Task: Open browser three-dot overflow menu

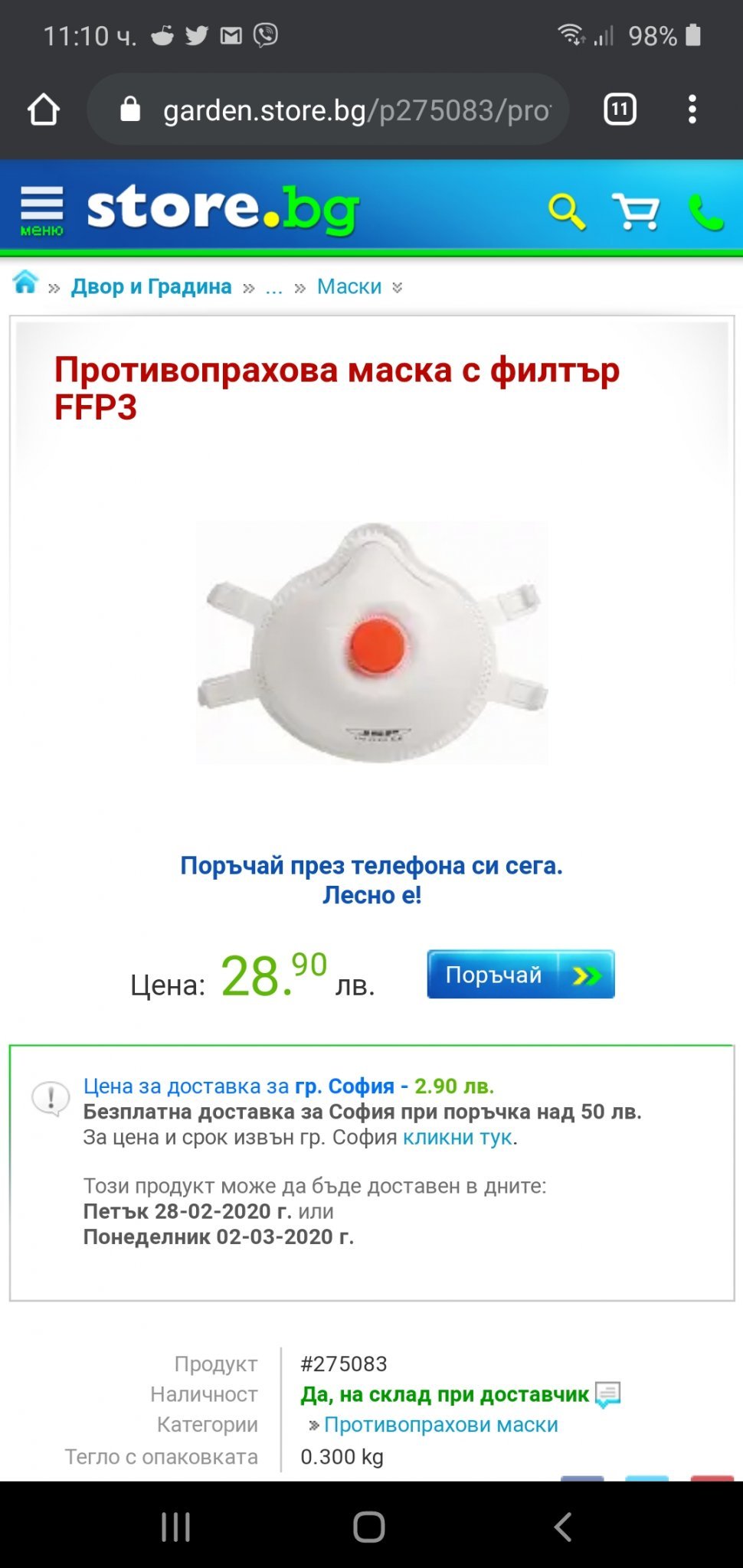Action: click(692, 109)
